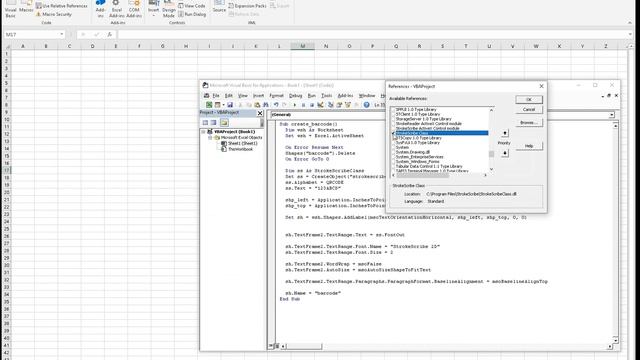Click Toggle Folders icon in Project panel

(224, 122)
